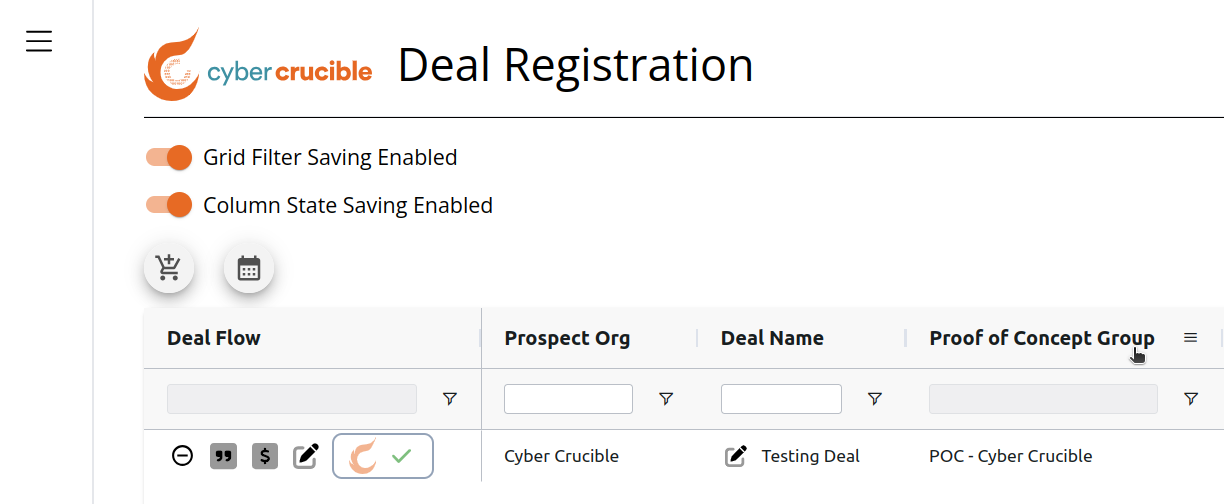Viewport: 1224px width, 504px height.
Task: Click the Deal Name filter text box
Action: tap(781, 399)
